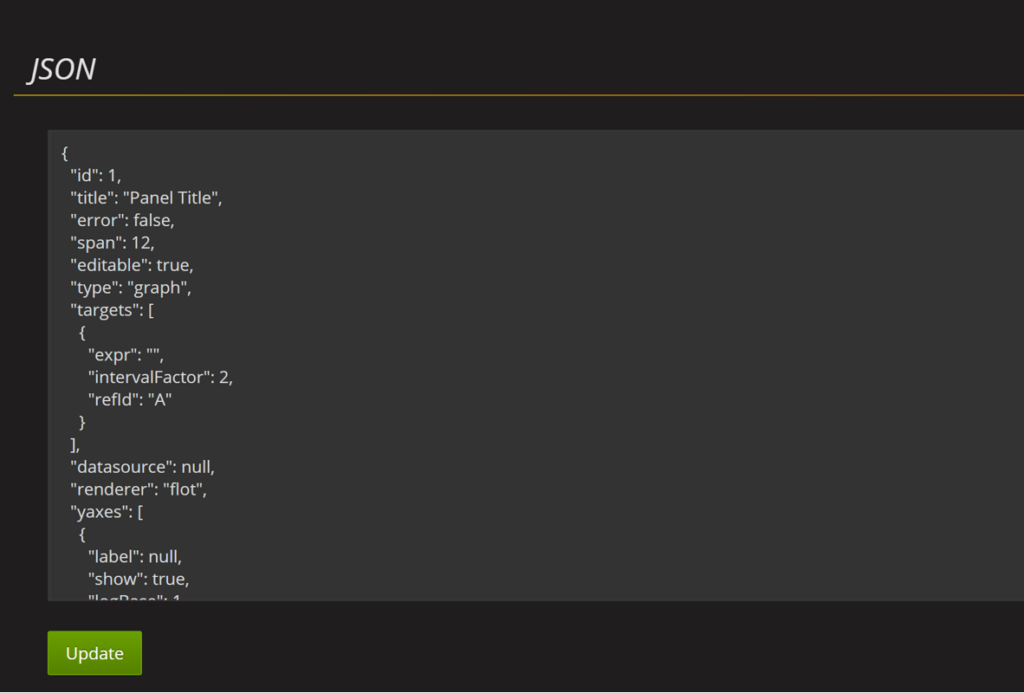Place cursor on "refId": "A" line
1024x693 pixels.
click(x=129, y=400)
